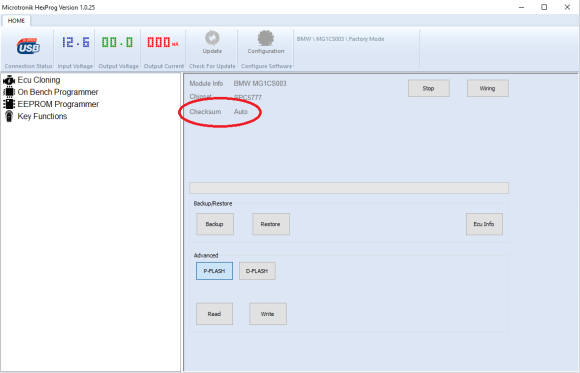580x373 pixels.
Task: Click the Write button
Action: click(268, 314)
